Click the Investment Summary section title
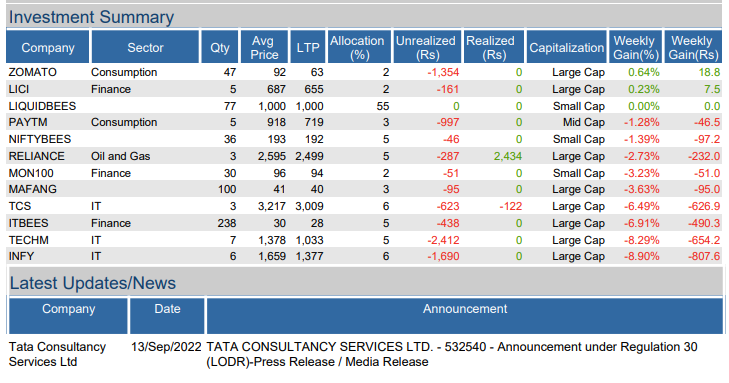729x383 pixels. click(x=91, y=17)
